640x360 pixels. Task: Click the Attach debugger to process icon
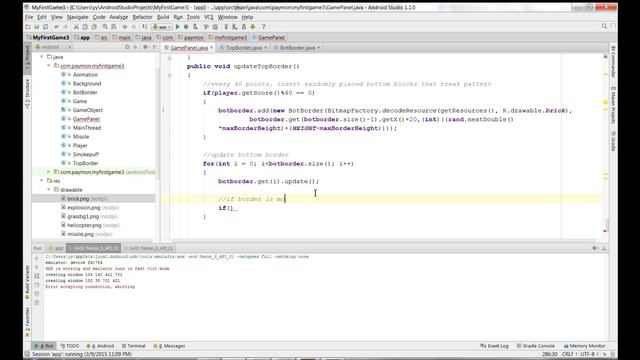pos(195,27)
